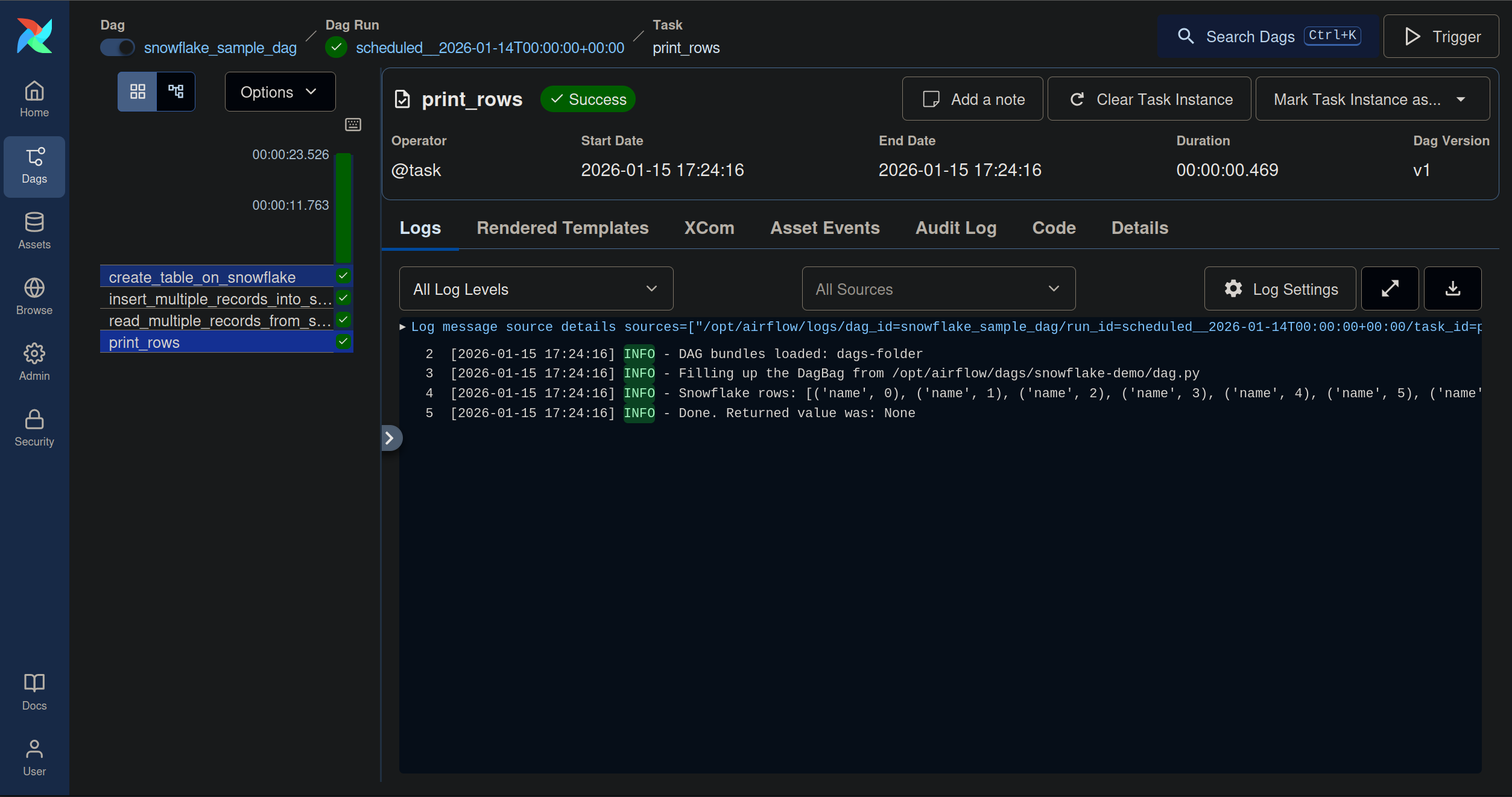Open the snowflake_sample_dag breadcrumb link
Image resolution: width=1512 pixels, height=797 pixels.
[220, 48]
